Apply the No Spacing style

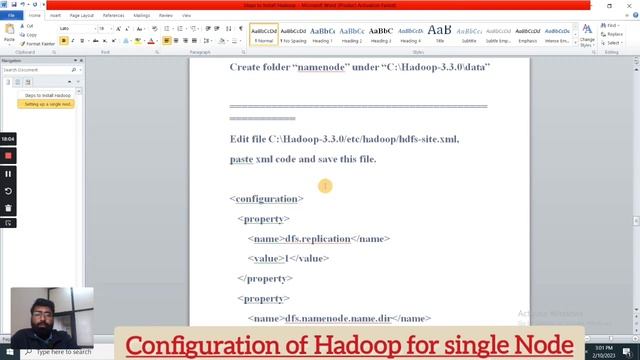[x=293, y=35]
